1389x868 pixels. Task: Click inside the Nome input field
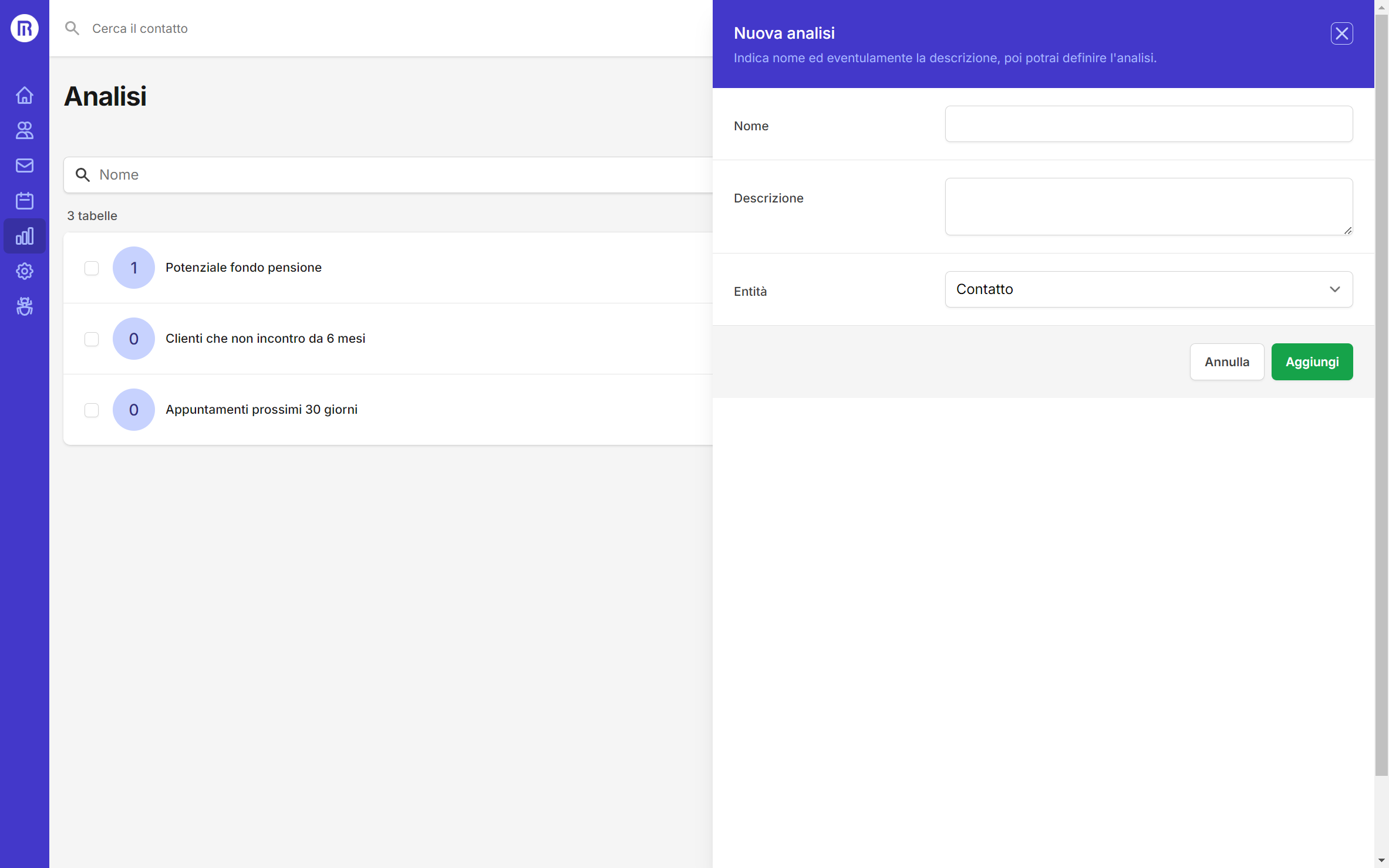coord(1148,124)
